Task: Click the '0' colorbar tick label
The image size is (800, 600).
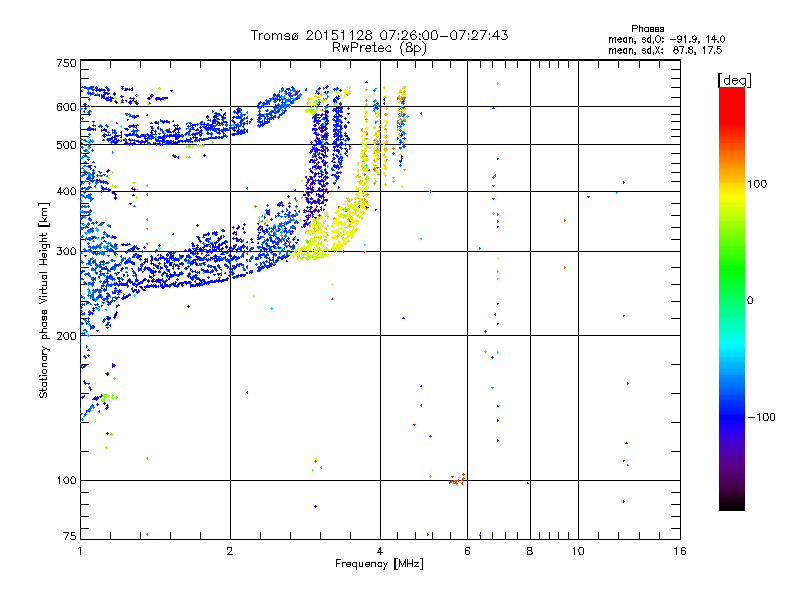Action: click(750, 301)
